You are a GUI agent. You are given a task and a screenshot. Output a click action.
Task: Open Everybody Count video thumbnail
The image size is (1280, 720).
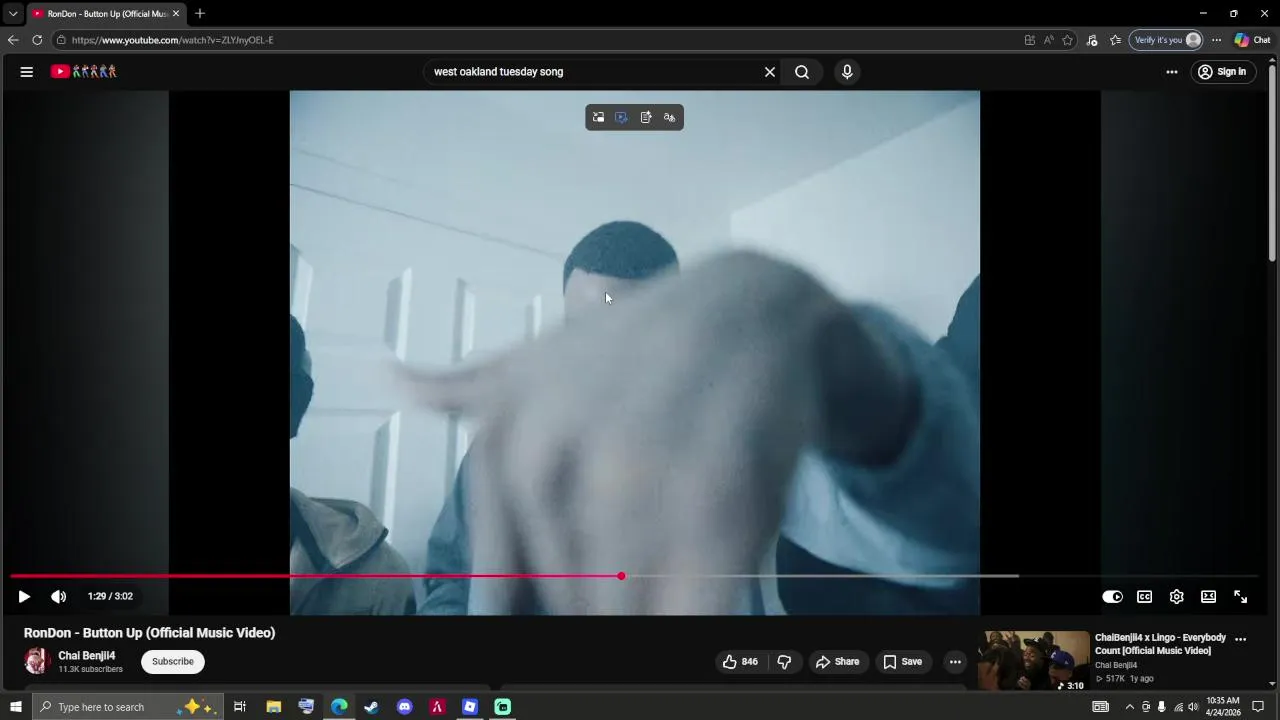point(1034,661)
